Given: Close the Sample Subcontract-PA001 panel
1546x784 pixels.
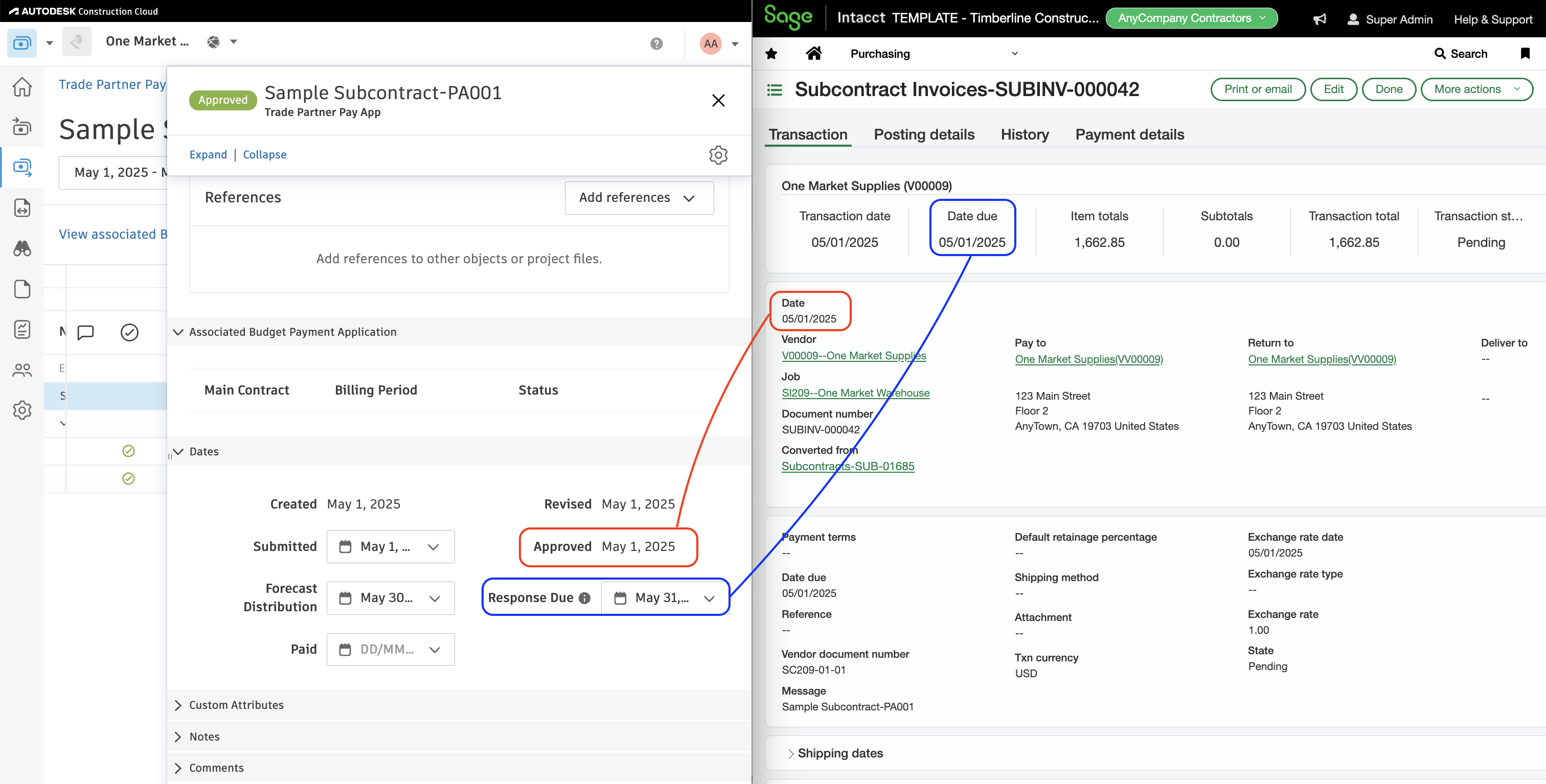Looking at the screenshot, I should point(718,100).
